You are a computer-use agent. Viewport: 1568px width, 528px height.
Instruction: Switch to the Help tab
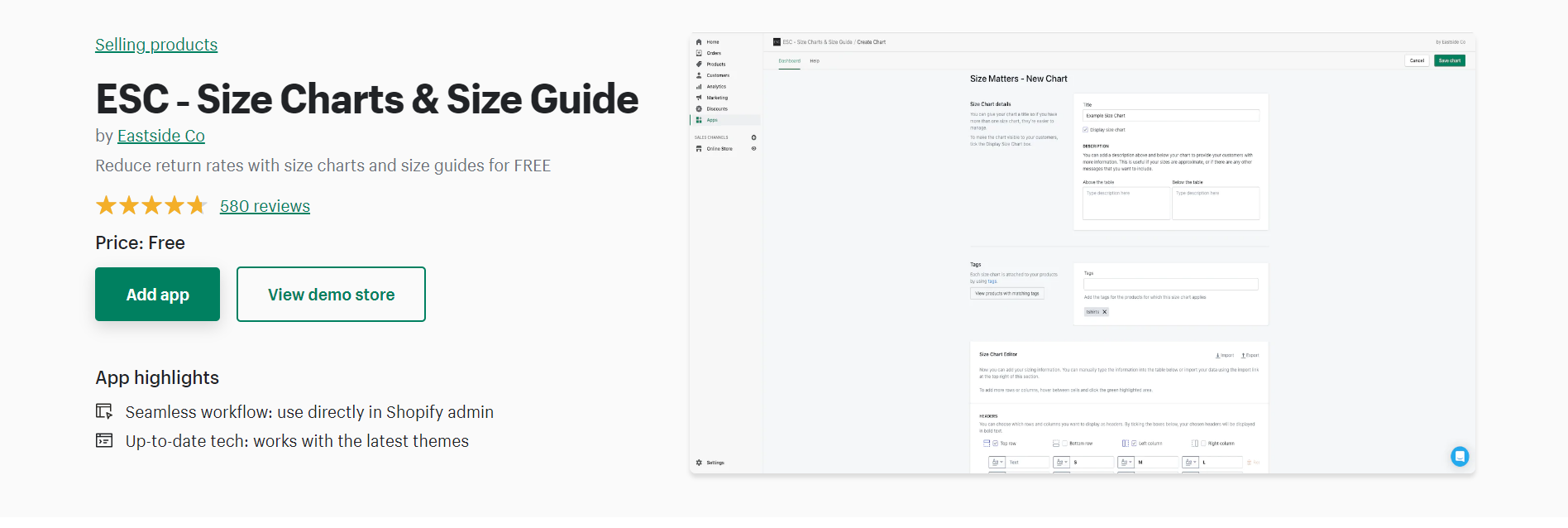click(815, 61)
